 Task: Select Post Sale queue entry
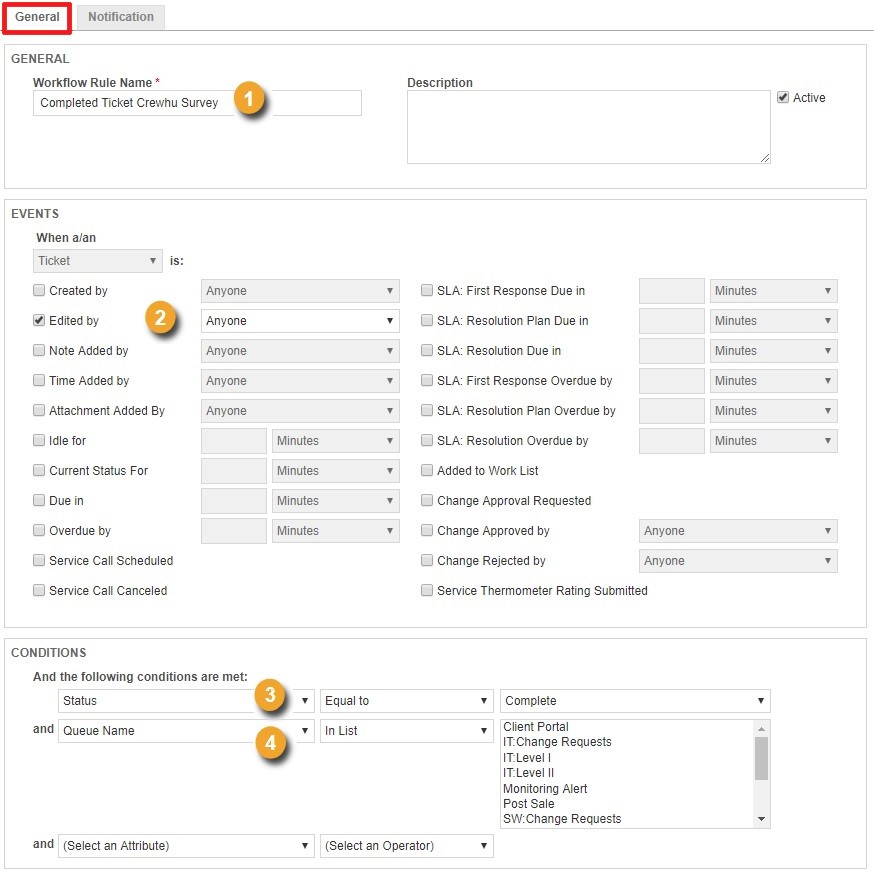(529, 803)
